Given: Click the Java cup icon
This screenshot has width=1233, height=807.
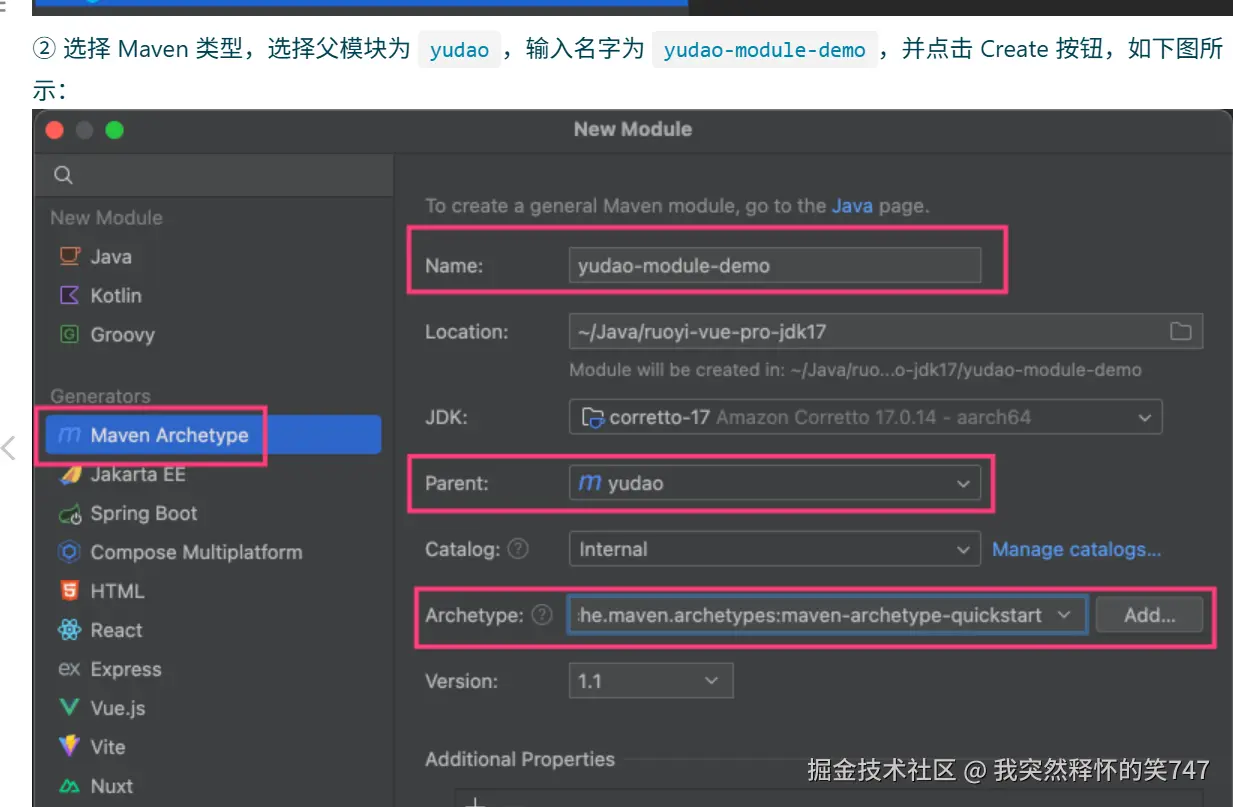Looking at the screenshot, I should click(x=69, y=256).
